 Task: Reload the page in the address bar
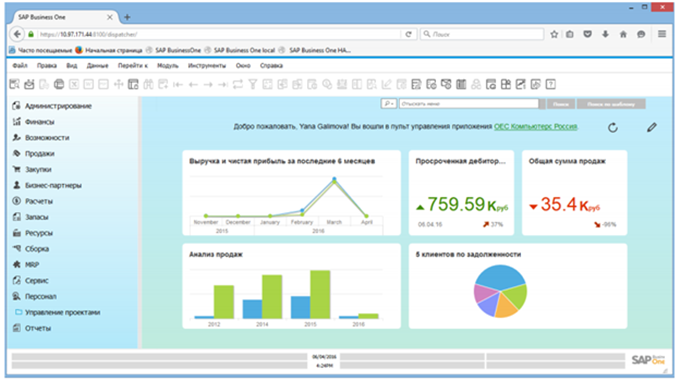(408, 34)
